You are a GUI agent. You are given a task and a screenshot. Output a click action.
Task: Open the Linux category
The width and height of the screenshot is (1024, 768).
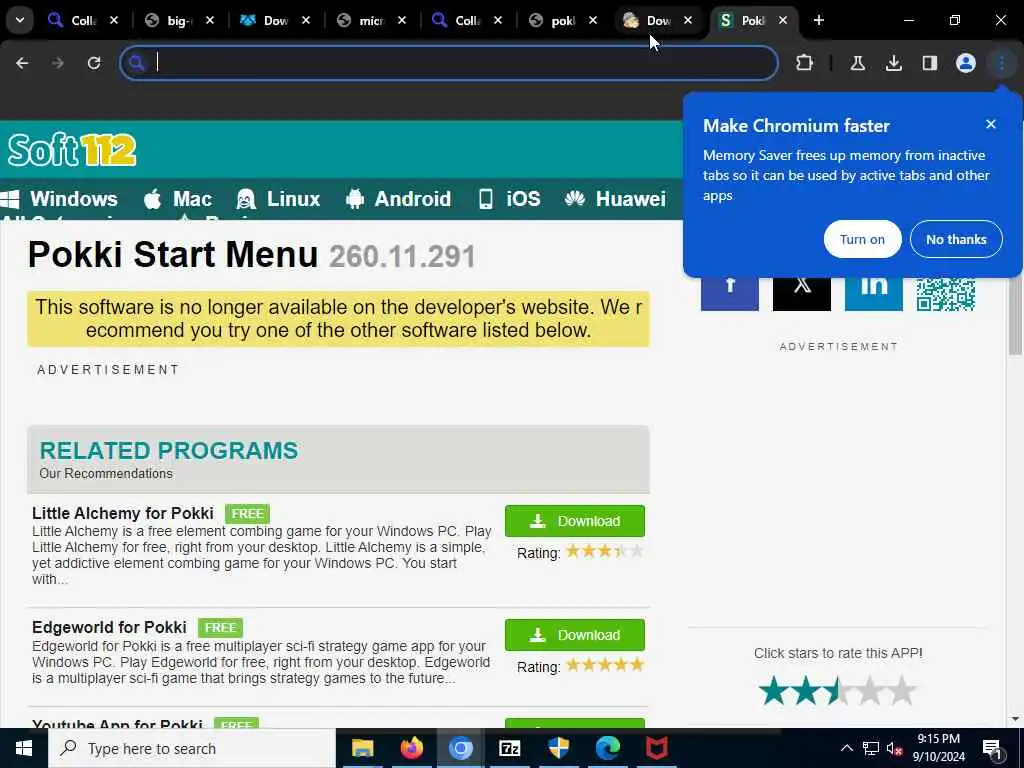pos(279,199)
